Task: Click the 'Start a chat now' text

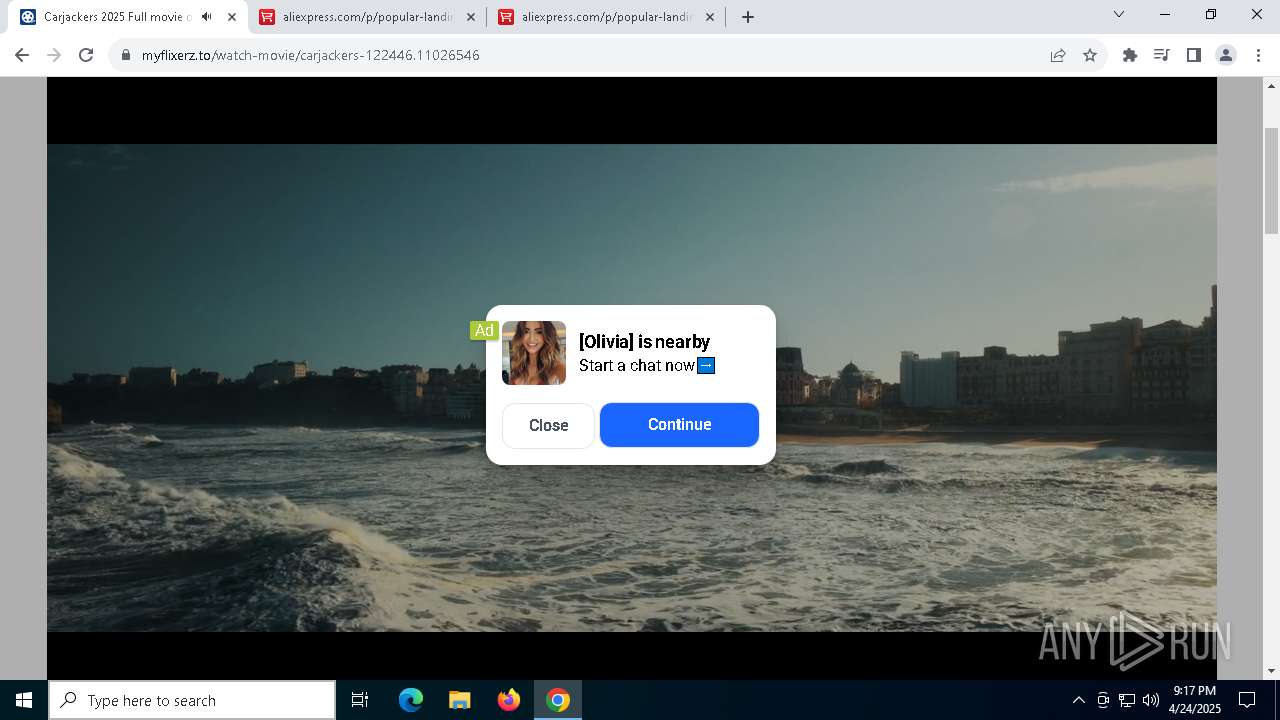Action: tap(637, 365)
